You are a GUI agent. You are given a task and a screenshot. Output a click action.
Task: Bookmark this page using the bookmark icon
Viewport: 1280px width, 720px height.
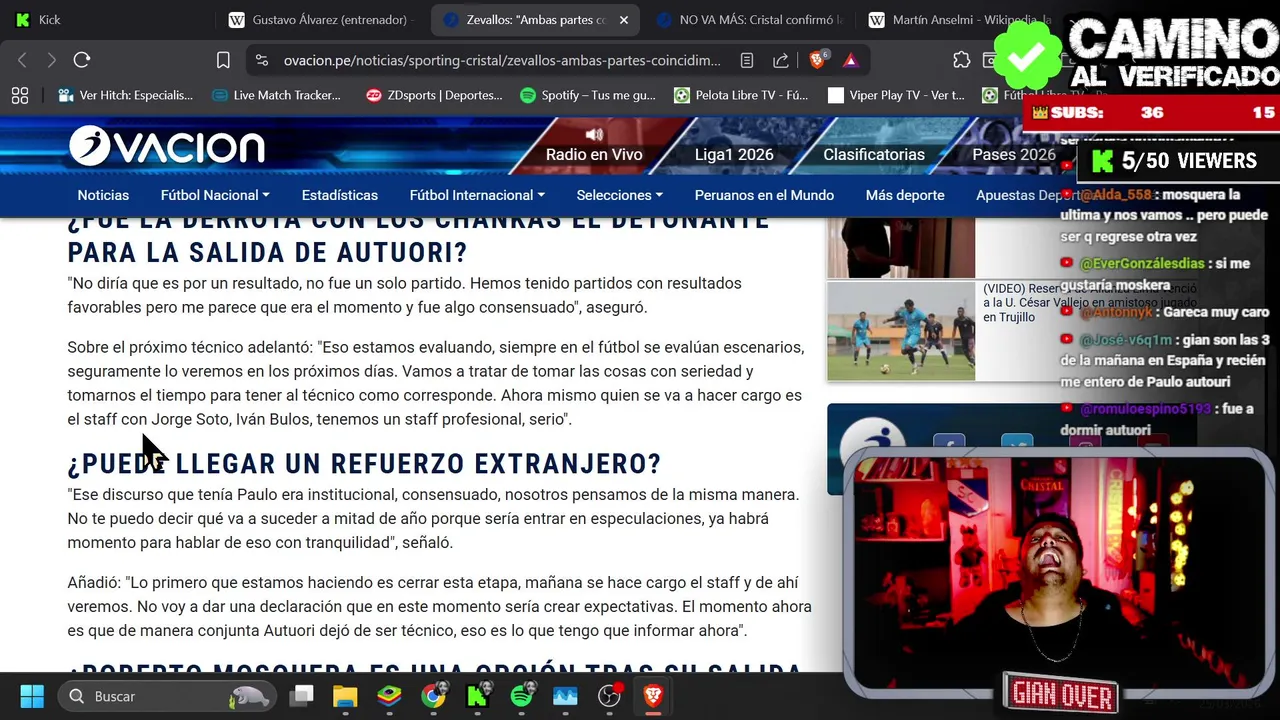223,60
